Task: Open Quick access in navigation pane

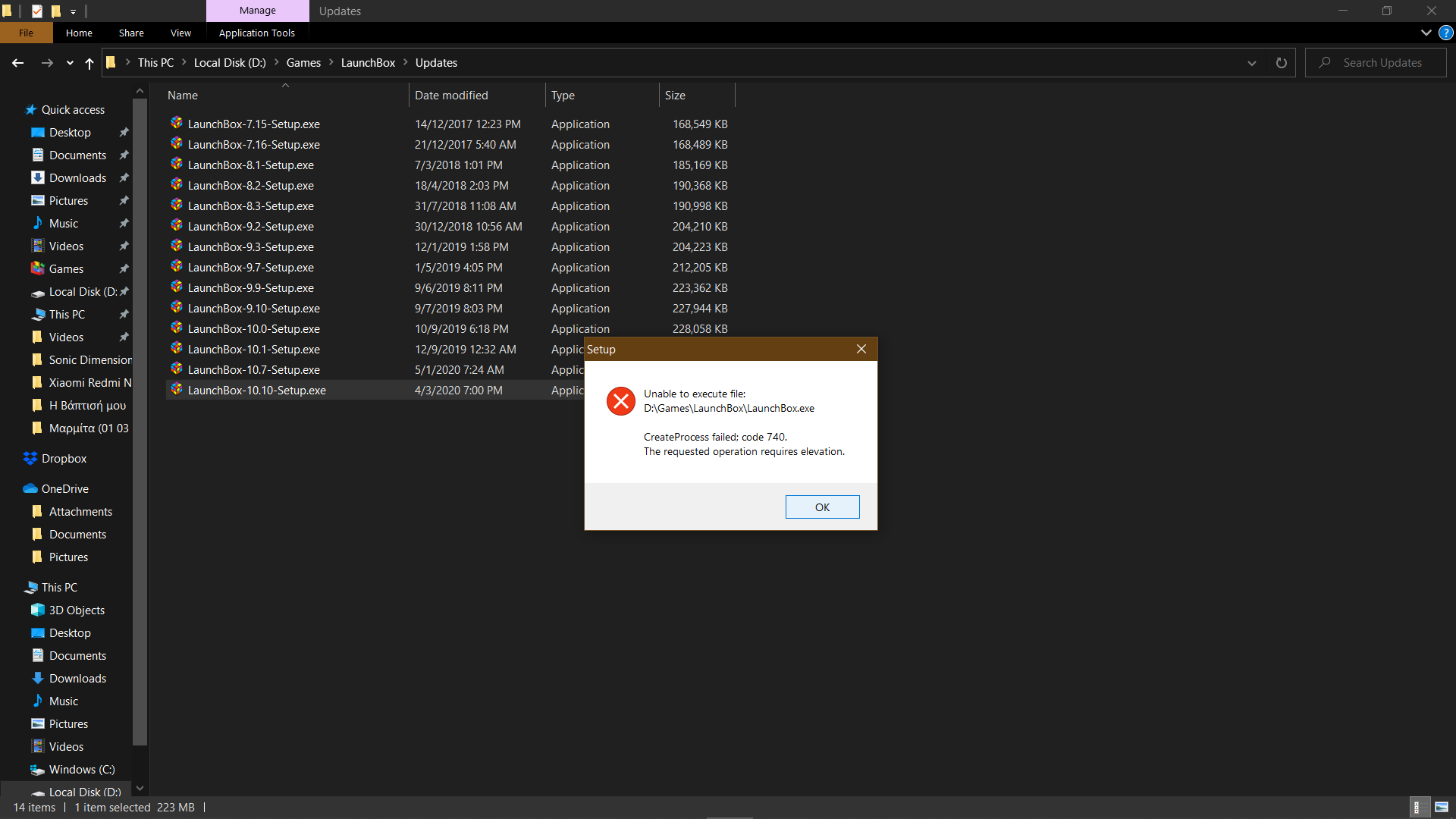Action: coord(73,110)
